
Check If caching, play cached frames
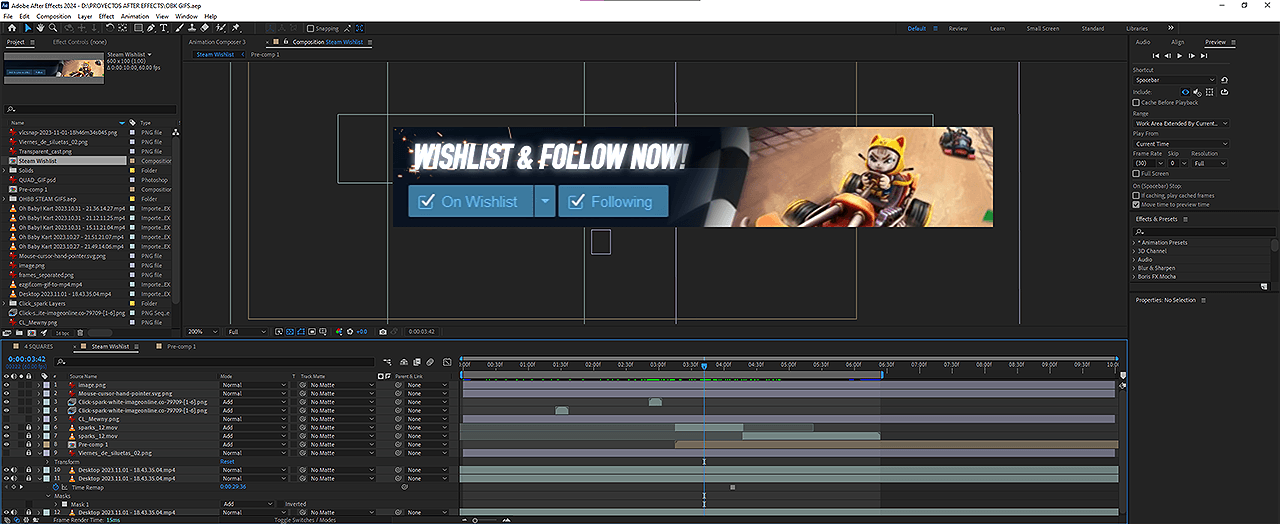[x=1136, y=196]
